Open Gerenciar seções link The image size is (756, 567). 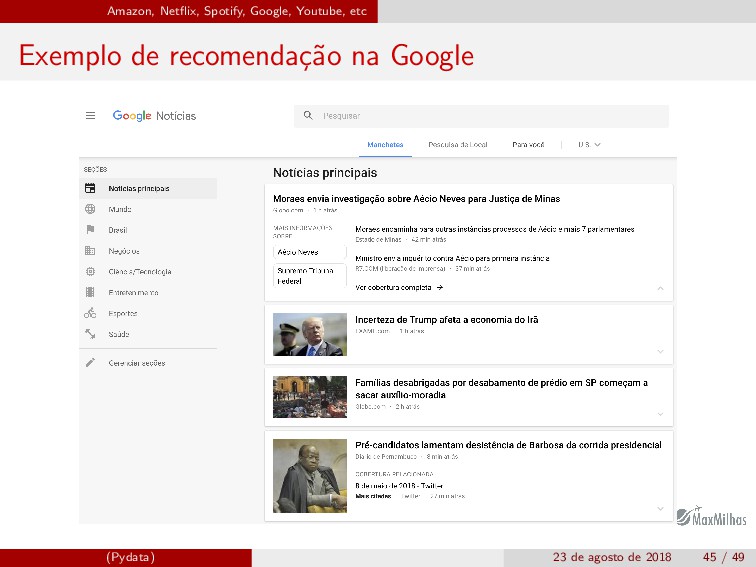coord(137,363)
